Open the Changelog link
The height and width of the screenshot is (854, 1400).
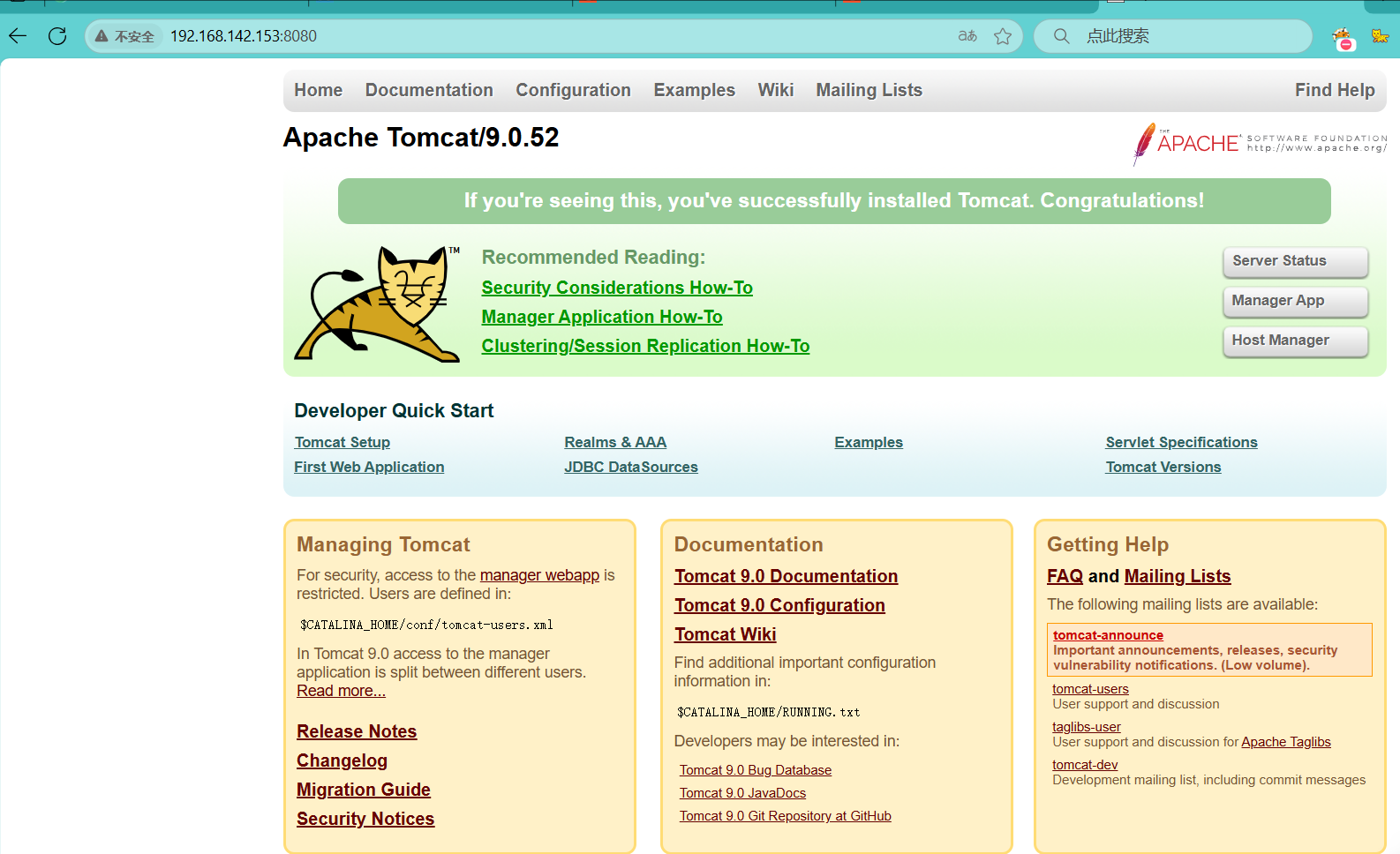(x=342, y=760)
